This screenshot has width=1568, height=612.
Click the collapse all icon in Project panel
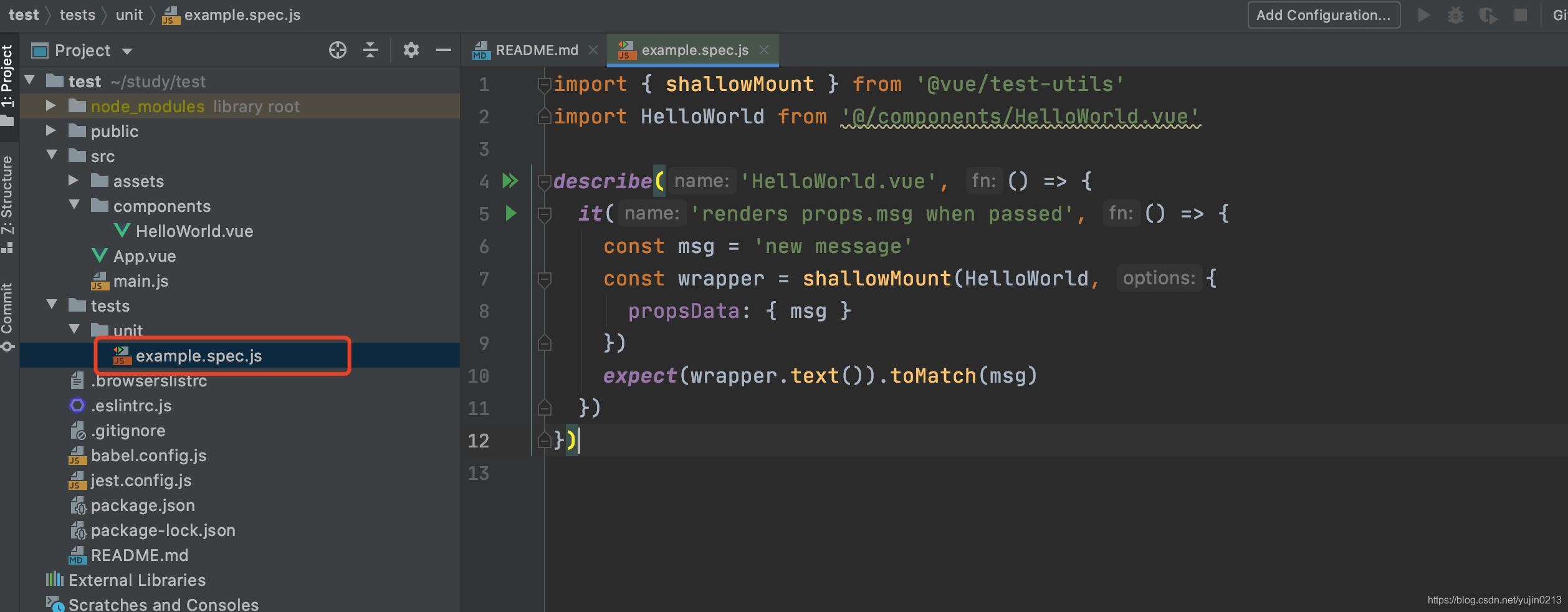(370, 50)
